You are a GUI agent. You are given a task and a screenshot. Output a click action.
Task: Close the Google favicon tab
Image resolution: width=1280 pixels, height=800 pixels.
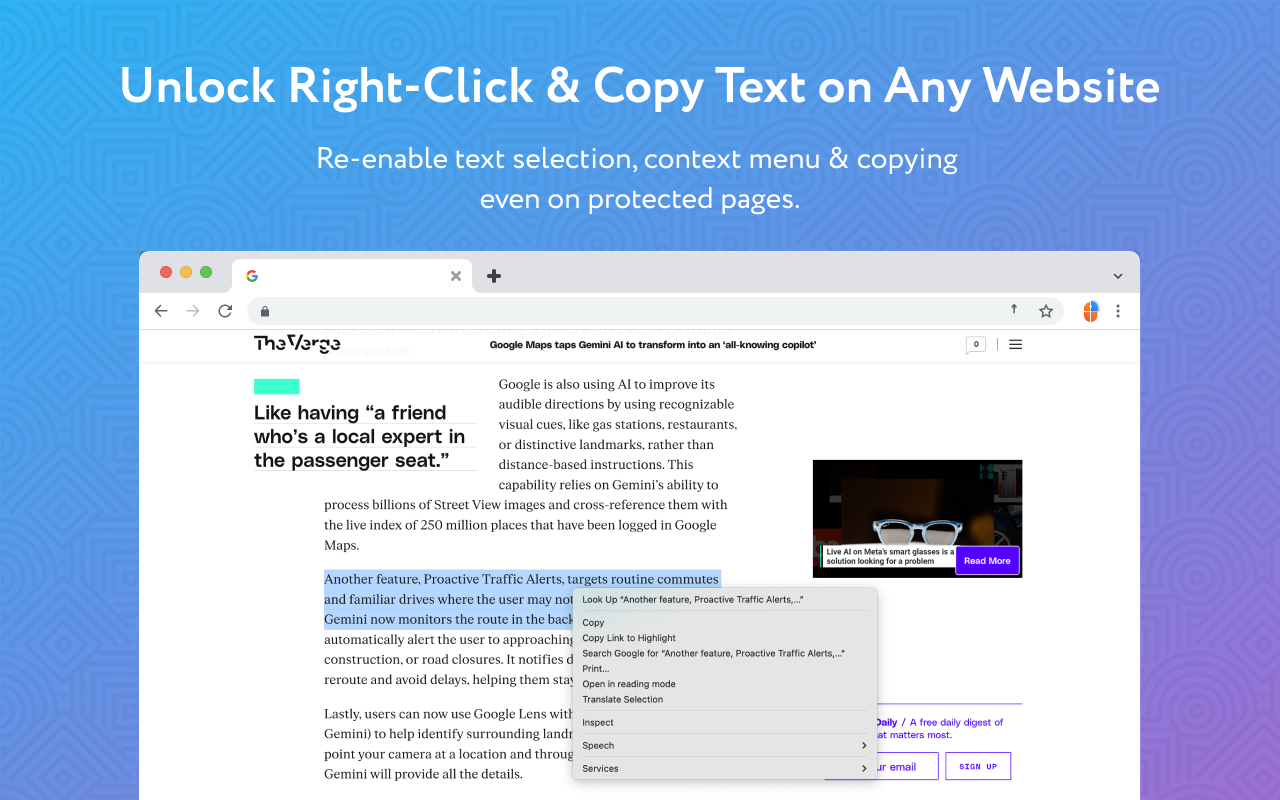(x=456, y=276)
